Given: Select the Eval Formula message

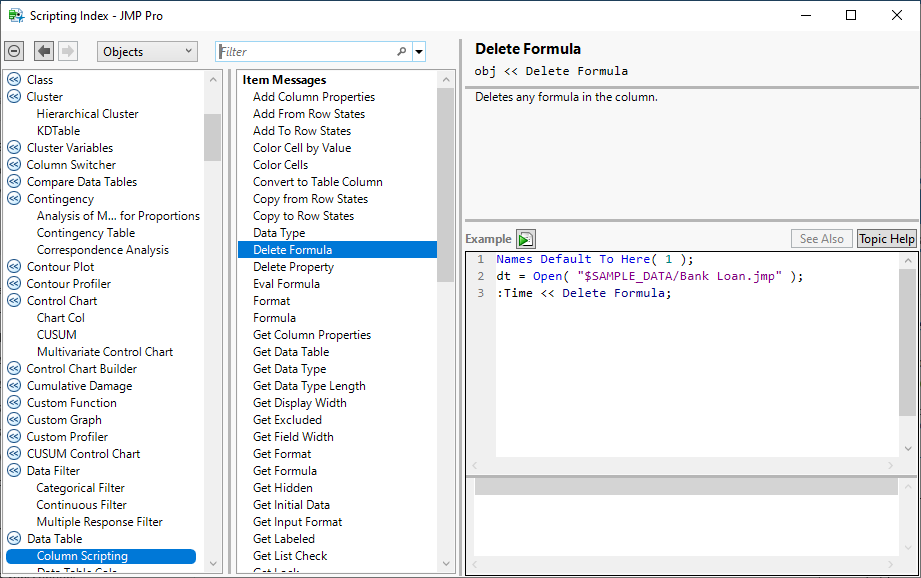Looking at the screenshot, I should (x=286, y=284).
